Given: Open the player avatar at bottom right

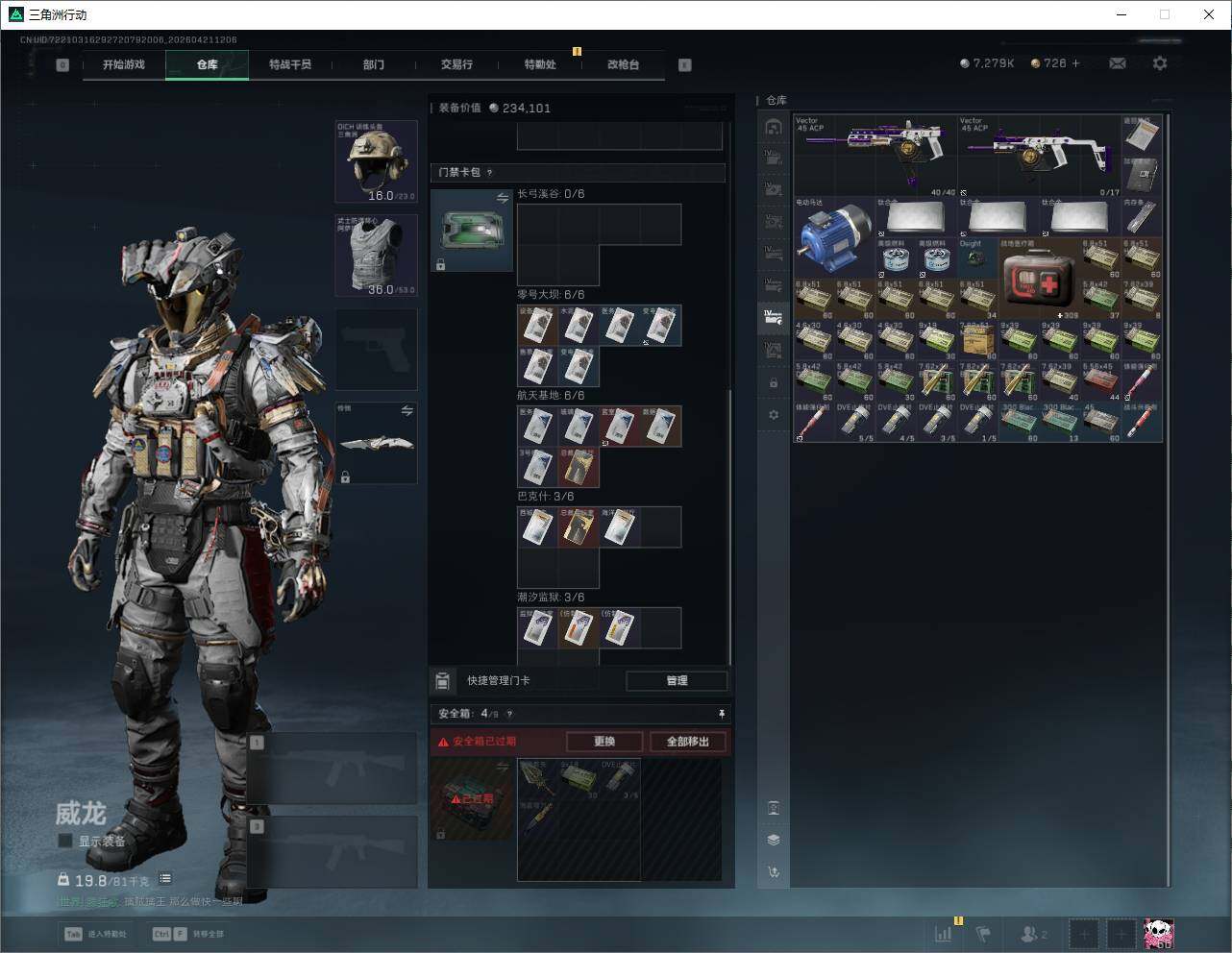Looking at the screenshot, I should click(x=1158, y=933).
